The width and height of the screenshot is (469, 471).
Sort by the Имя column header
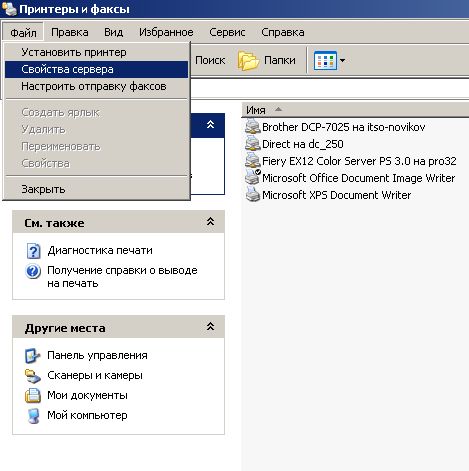(256, 110)
